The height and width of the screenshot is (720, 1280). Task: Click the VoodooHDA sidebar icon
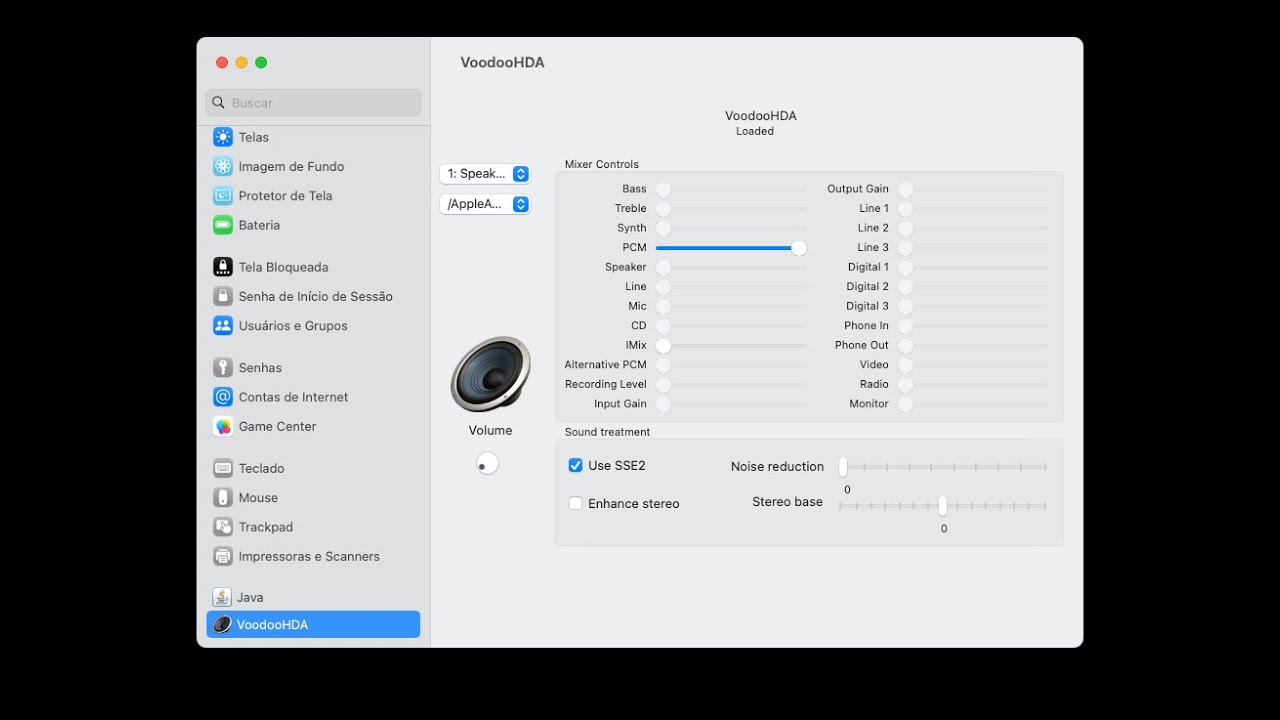pos(222,624)
